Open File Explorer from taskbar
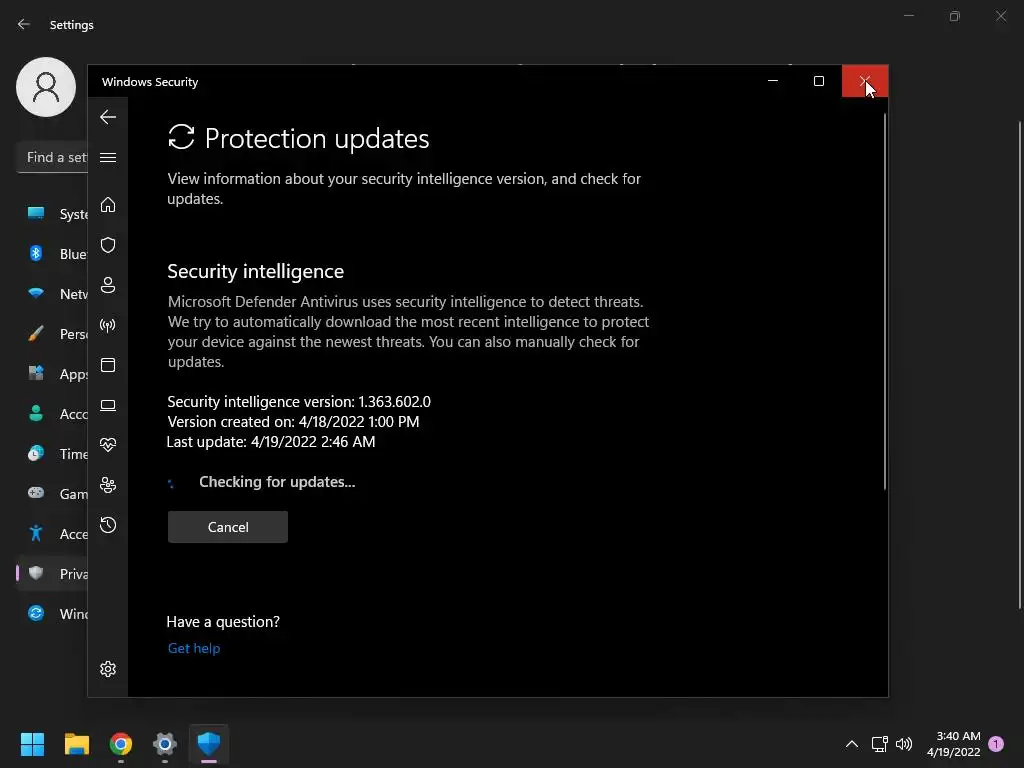This screenshot has width=1024, height=768. (76, 743)
